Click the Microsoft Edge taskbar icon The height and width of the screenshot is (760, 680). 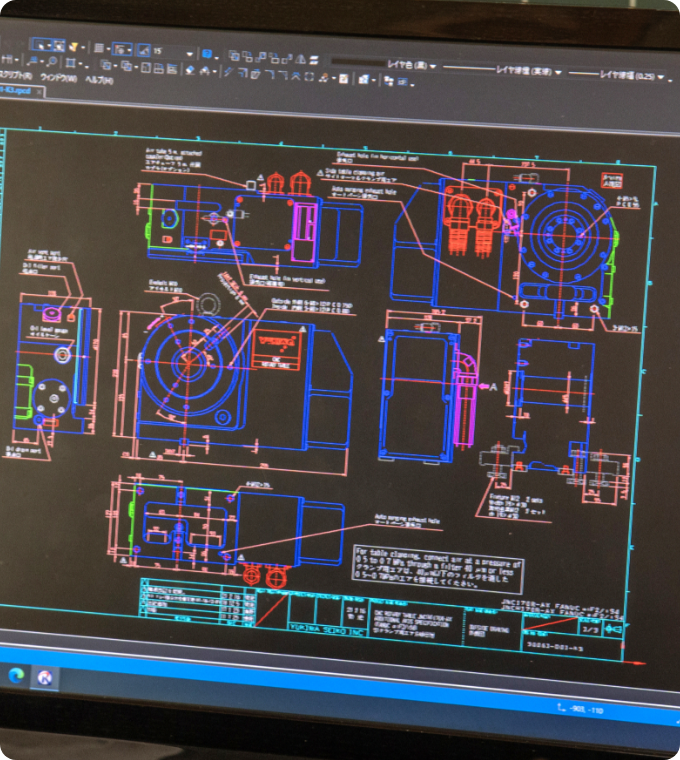16,674
